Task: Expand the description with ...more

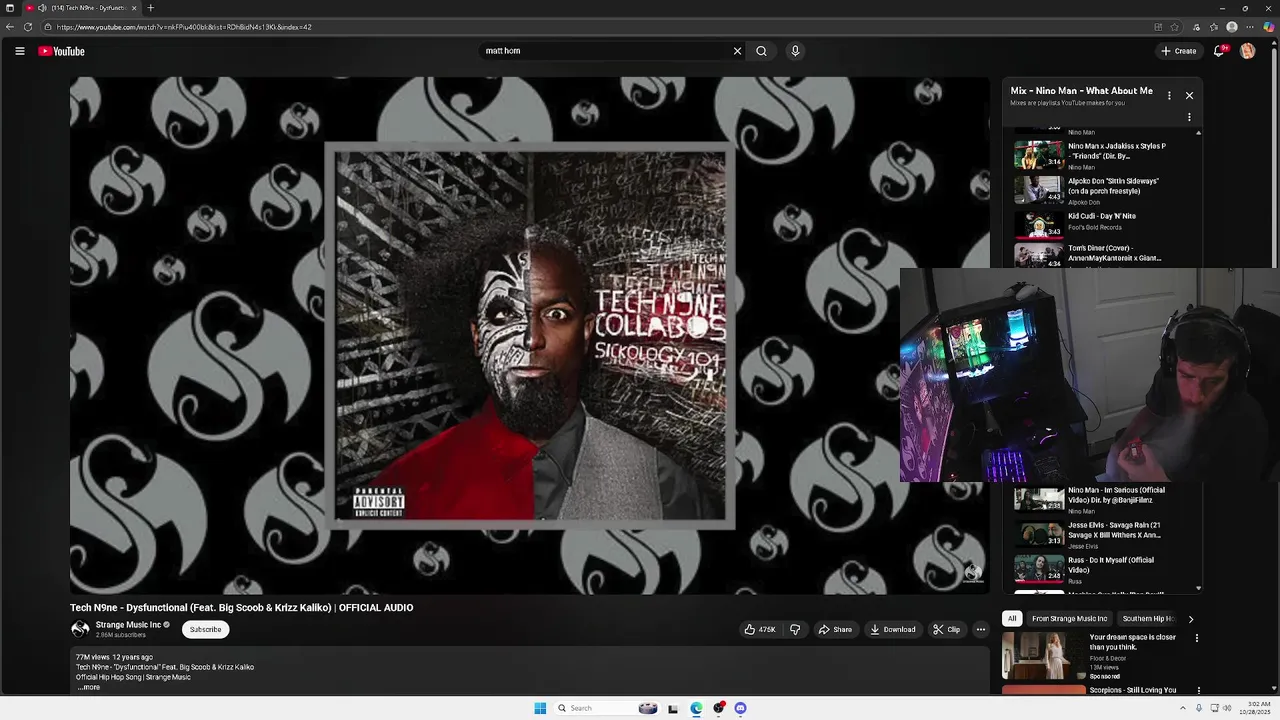Action: (x=89, y=687)
